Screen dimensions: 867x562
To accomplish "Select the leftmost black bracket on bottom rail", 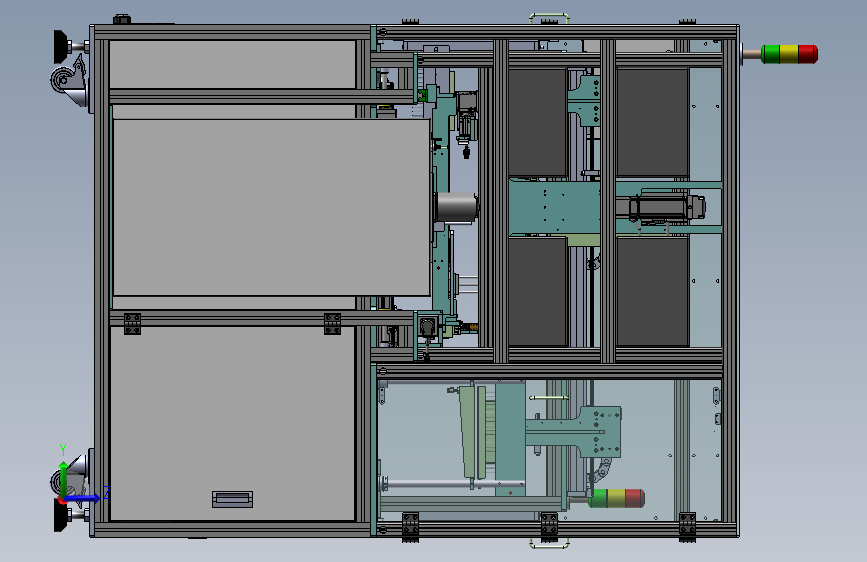I will pyautogui.click(x=410, y=526).
